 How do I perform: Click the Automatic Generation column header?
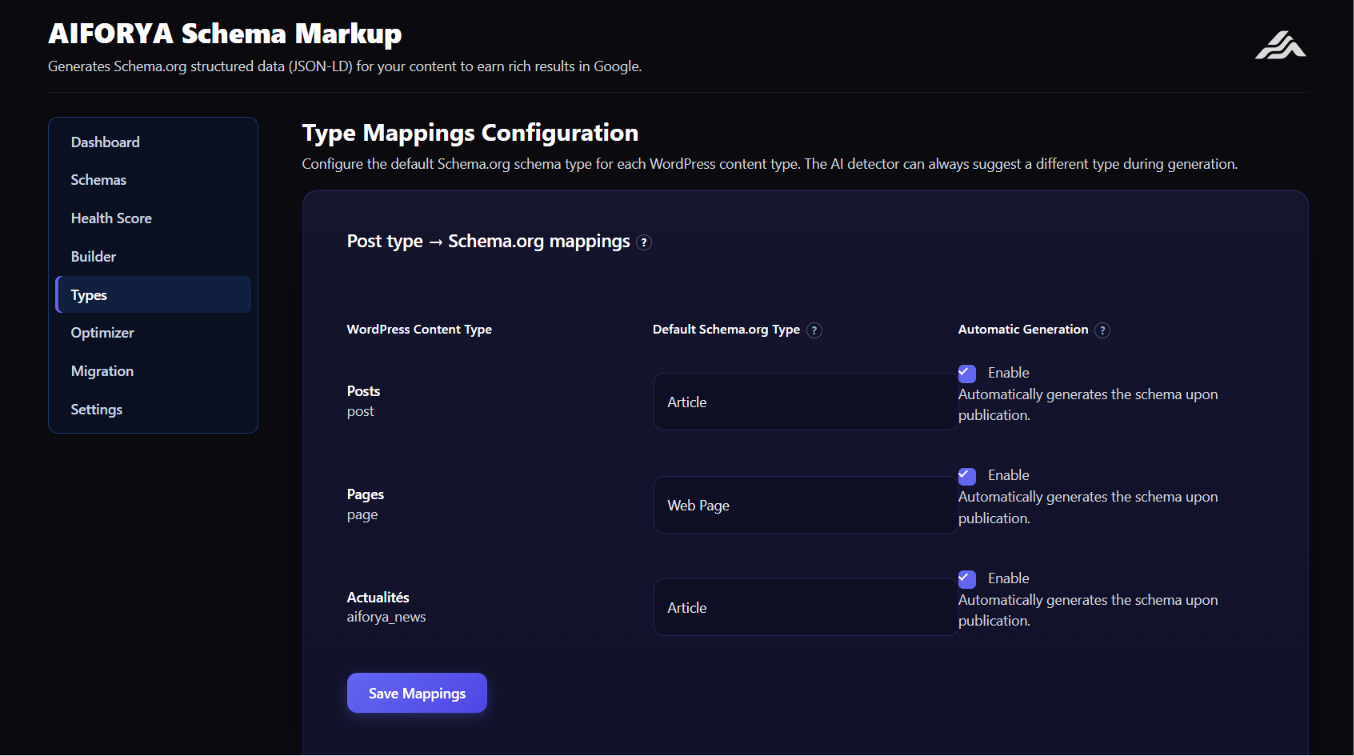[1023, 329]
